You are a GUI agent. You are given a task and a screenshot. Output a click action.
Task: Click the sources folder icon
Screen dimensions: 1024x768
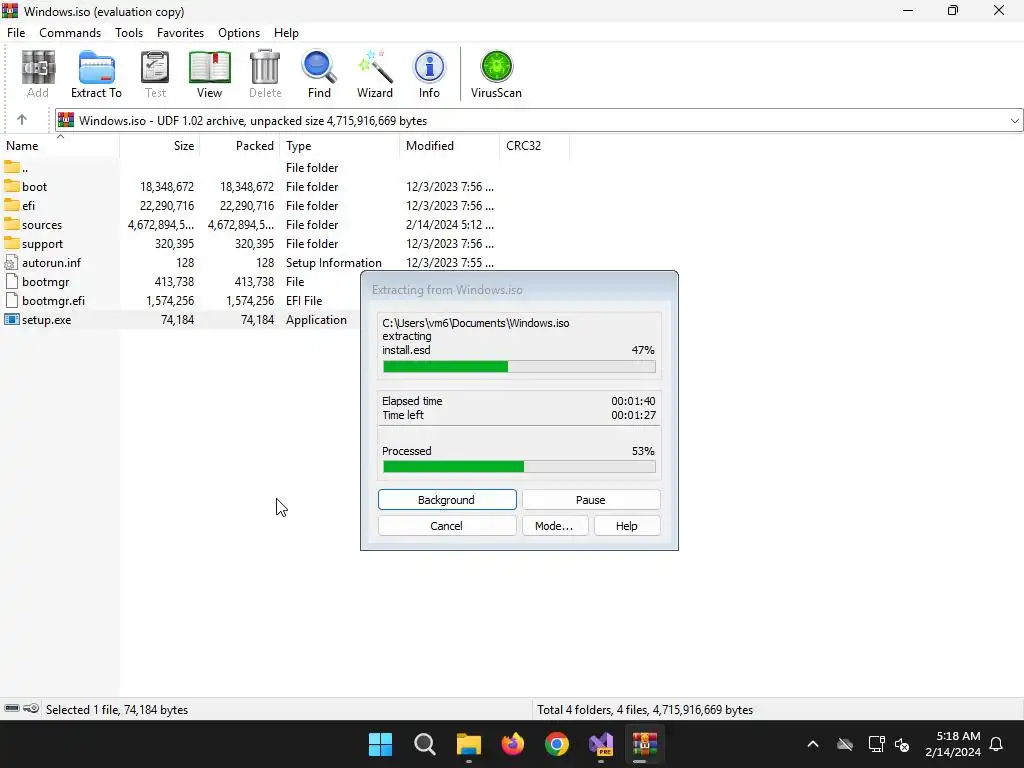12,224
